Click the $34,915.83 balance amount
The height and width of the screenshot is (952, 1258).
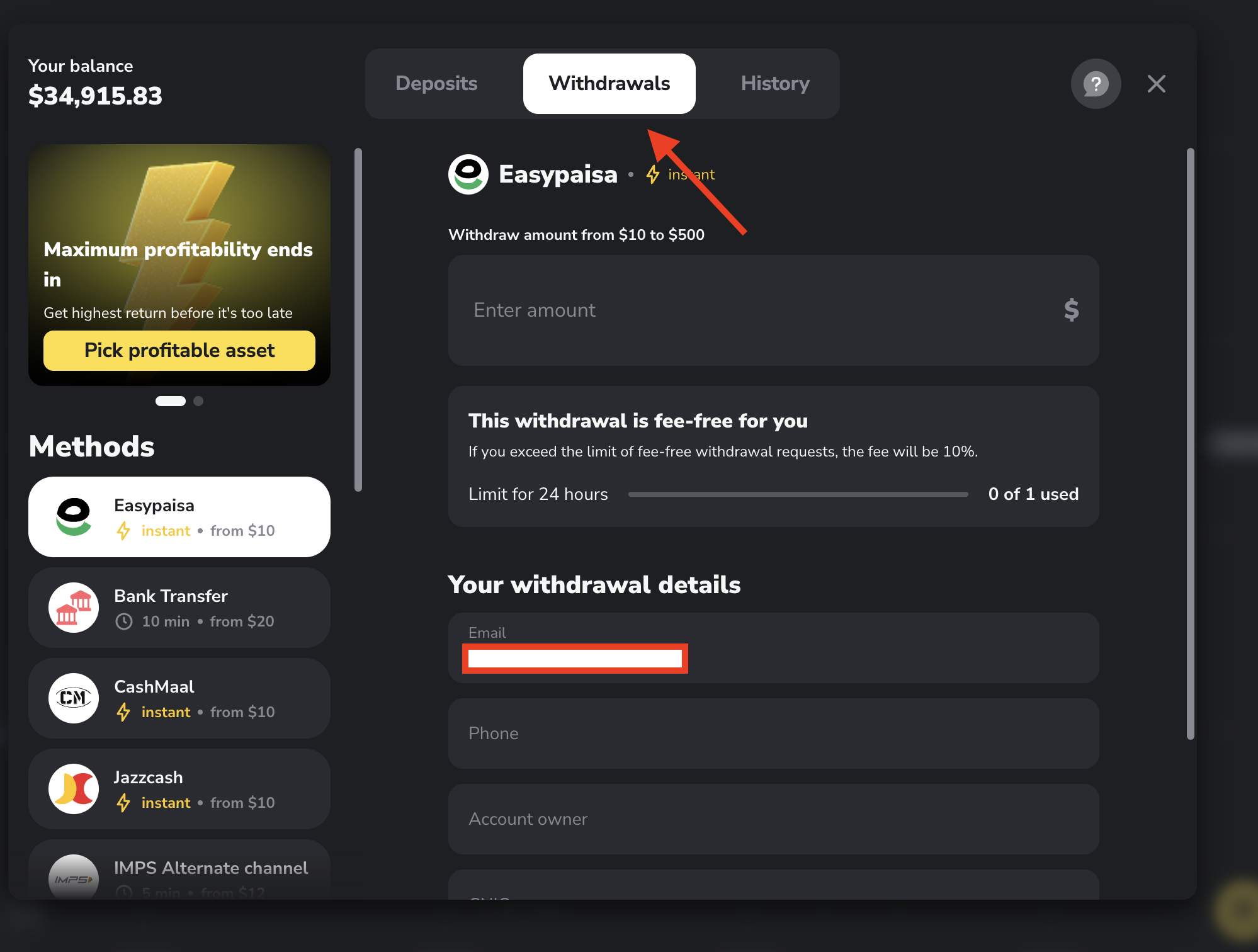point(95,96)
